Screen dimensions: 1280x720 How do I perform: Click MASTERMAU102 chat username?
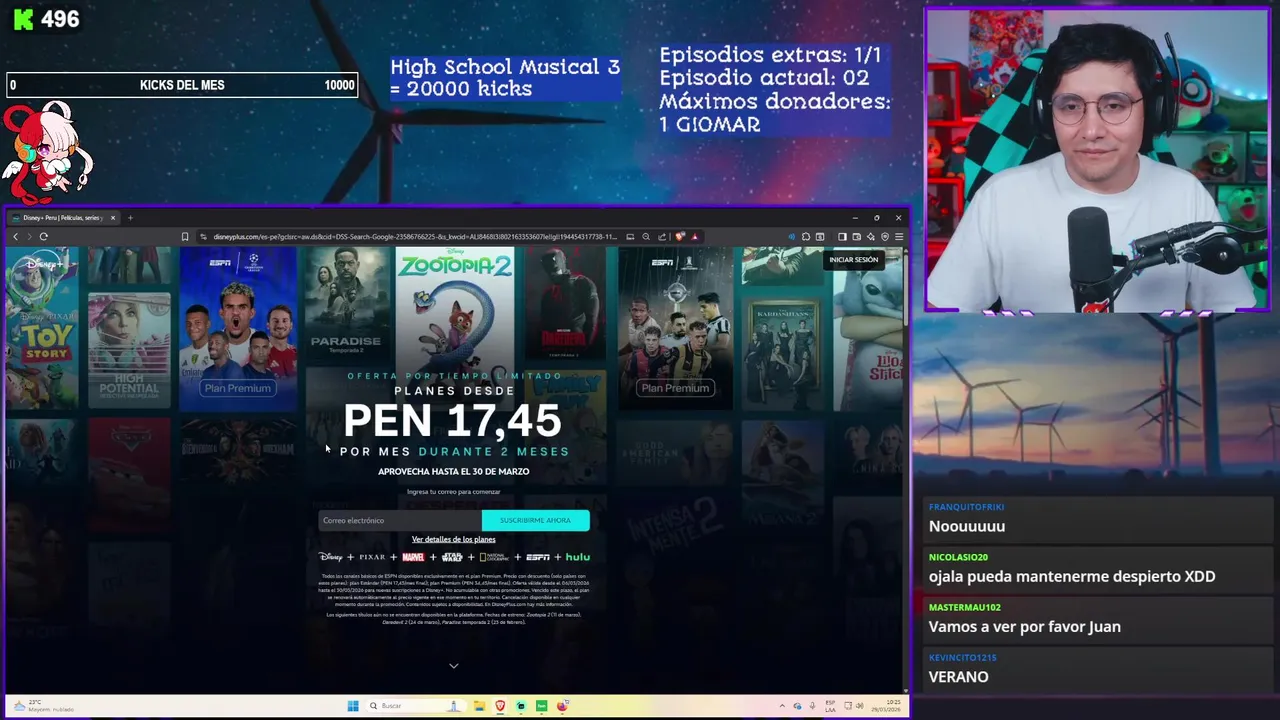(x=964, y=607)
